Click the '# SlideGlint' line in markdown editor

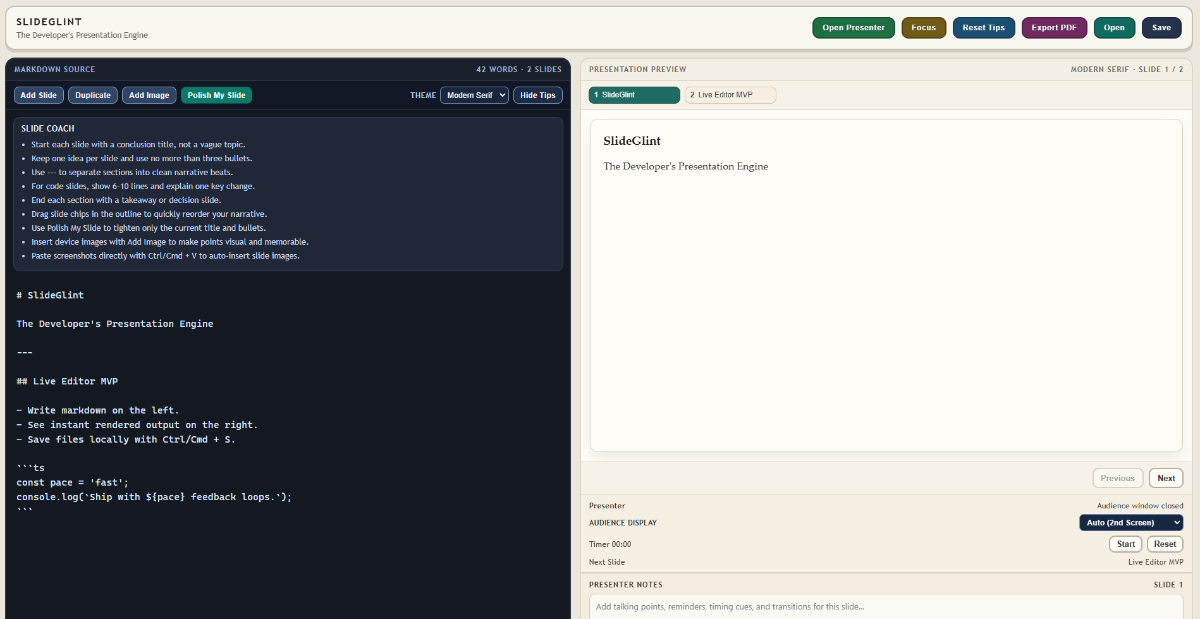click(x=50, y=295)
